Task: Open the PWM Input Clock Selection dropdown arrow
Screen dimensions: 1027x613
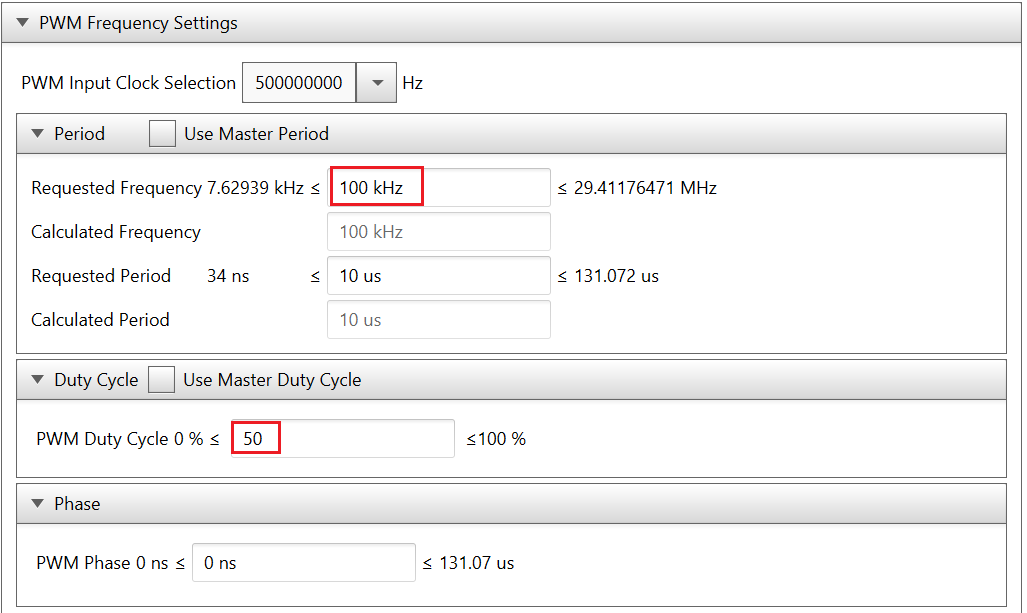Action: pos(377,83)
